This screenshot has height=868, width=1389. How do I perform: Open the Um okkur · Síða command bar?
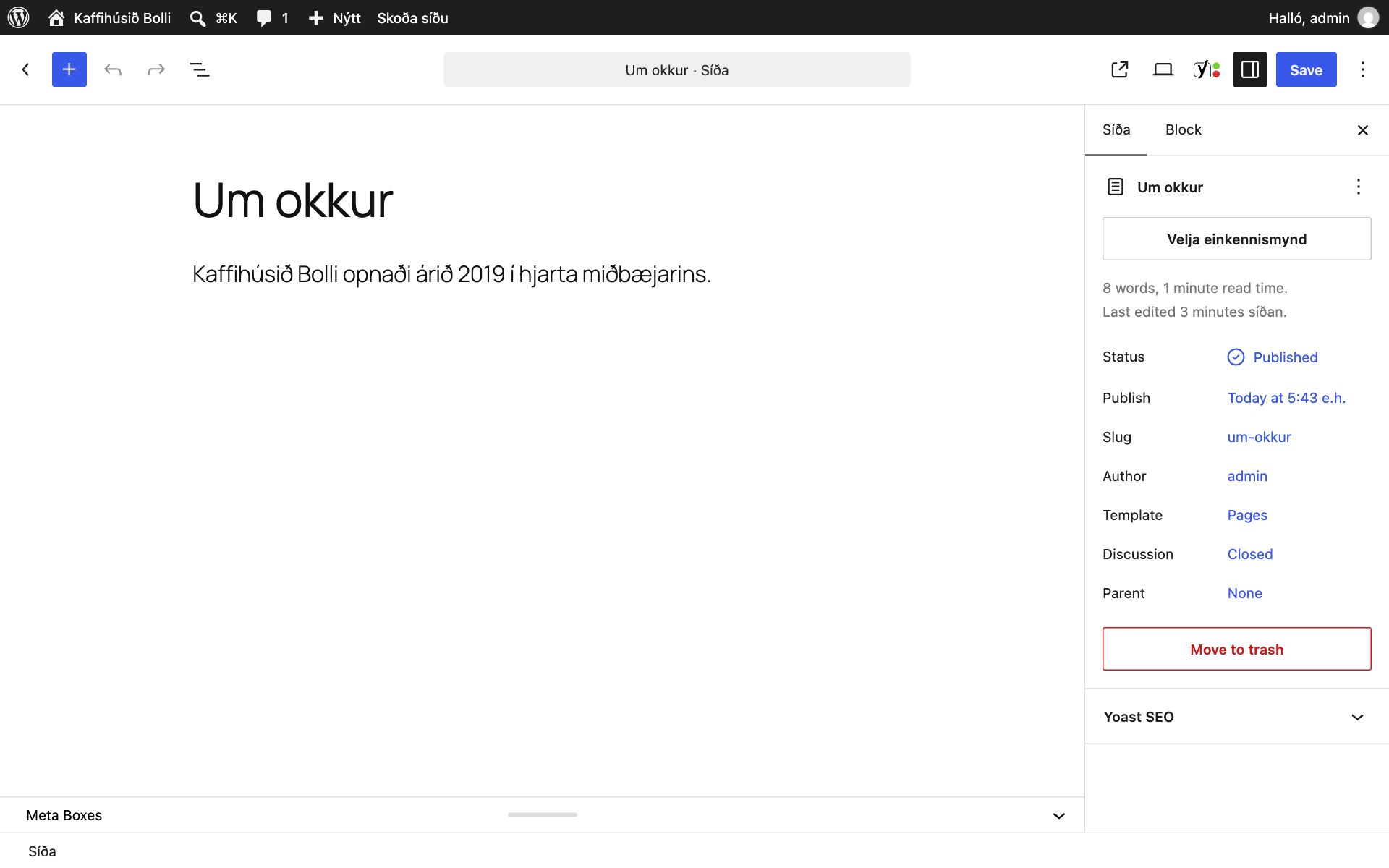(677, 69)
